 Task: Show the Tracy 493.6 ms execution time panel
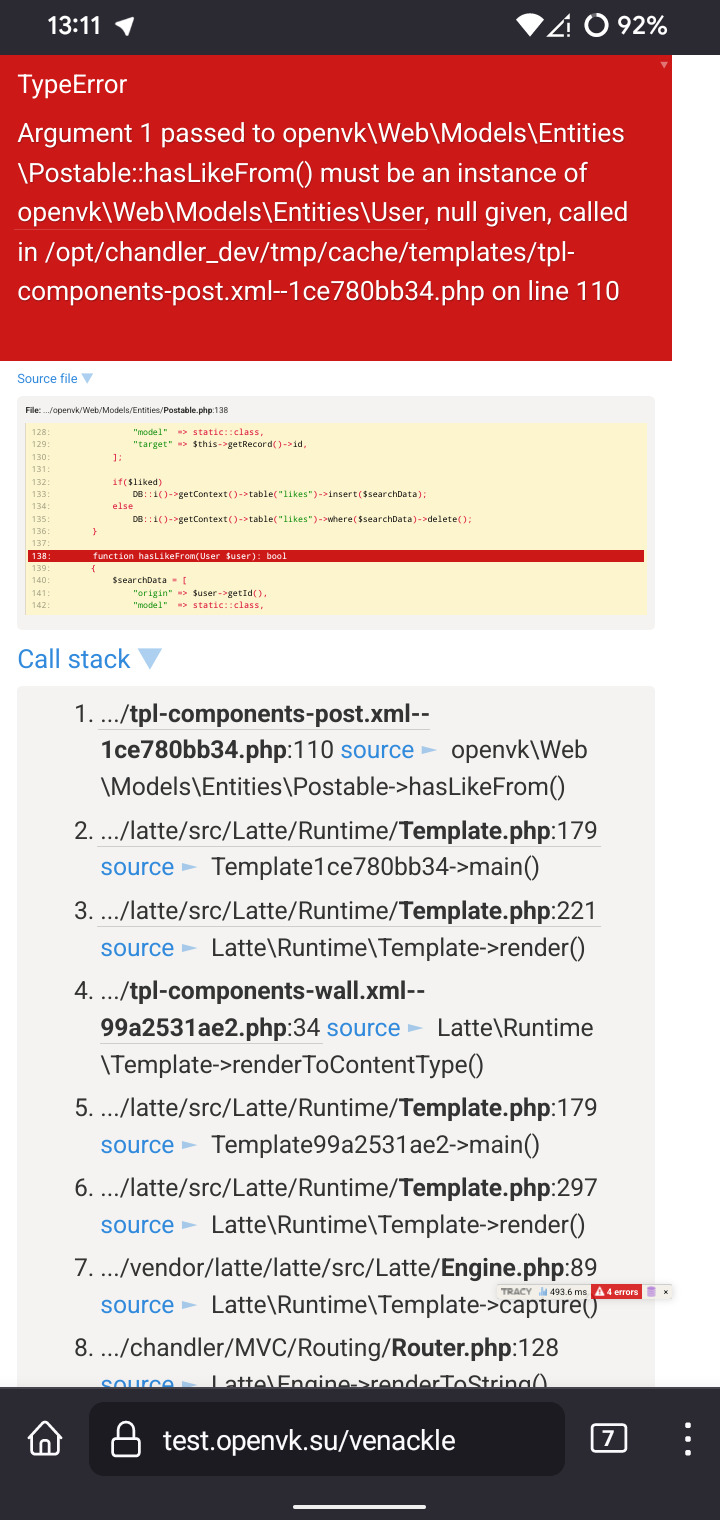coord(562,1292)
